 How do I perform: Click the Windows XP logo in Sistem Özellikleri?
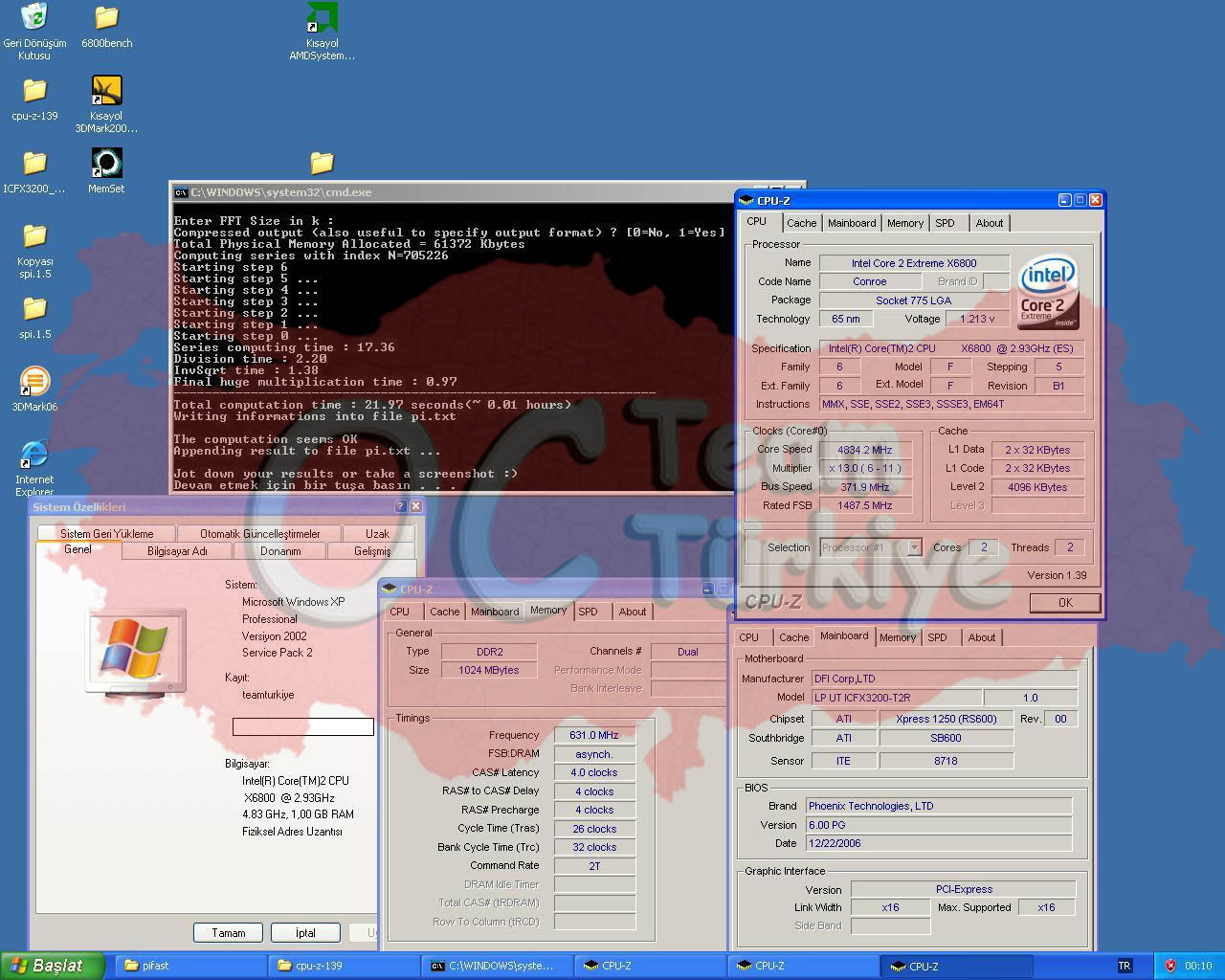[x=135, y=652]
